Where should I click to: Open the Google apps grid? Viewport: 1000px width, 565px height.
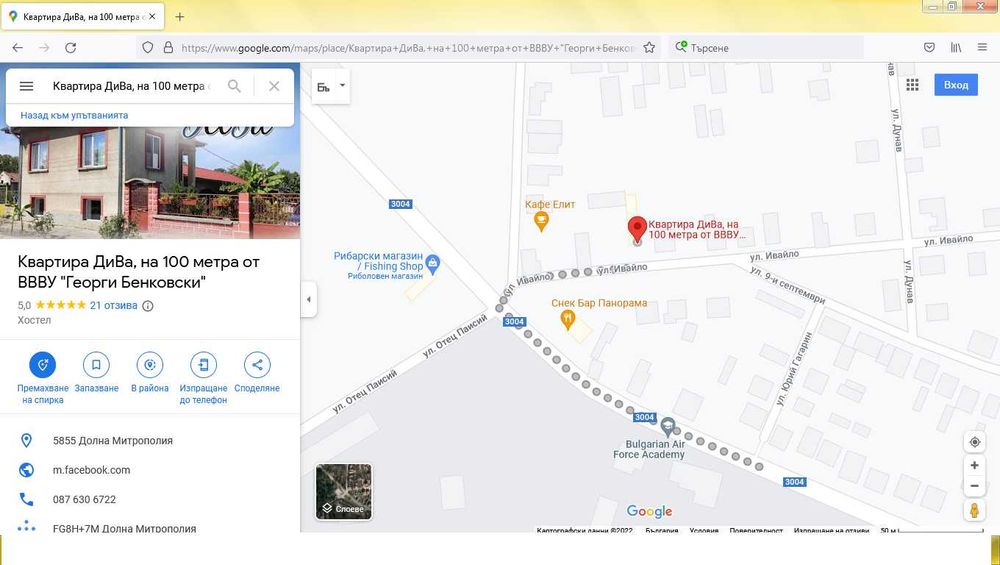pyautogui.click(x=913, y=85)
